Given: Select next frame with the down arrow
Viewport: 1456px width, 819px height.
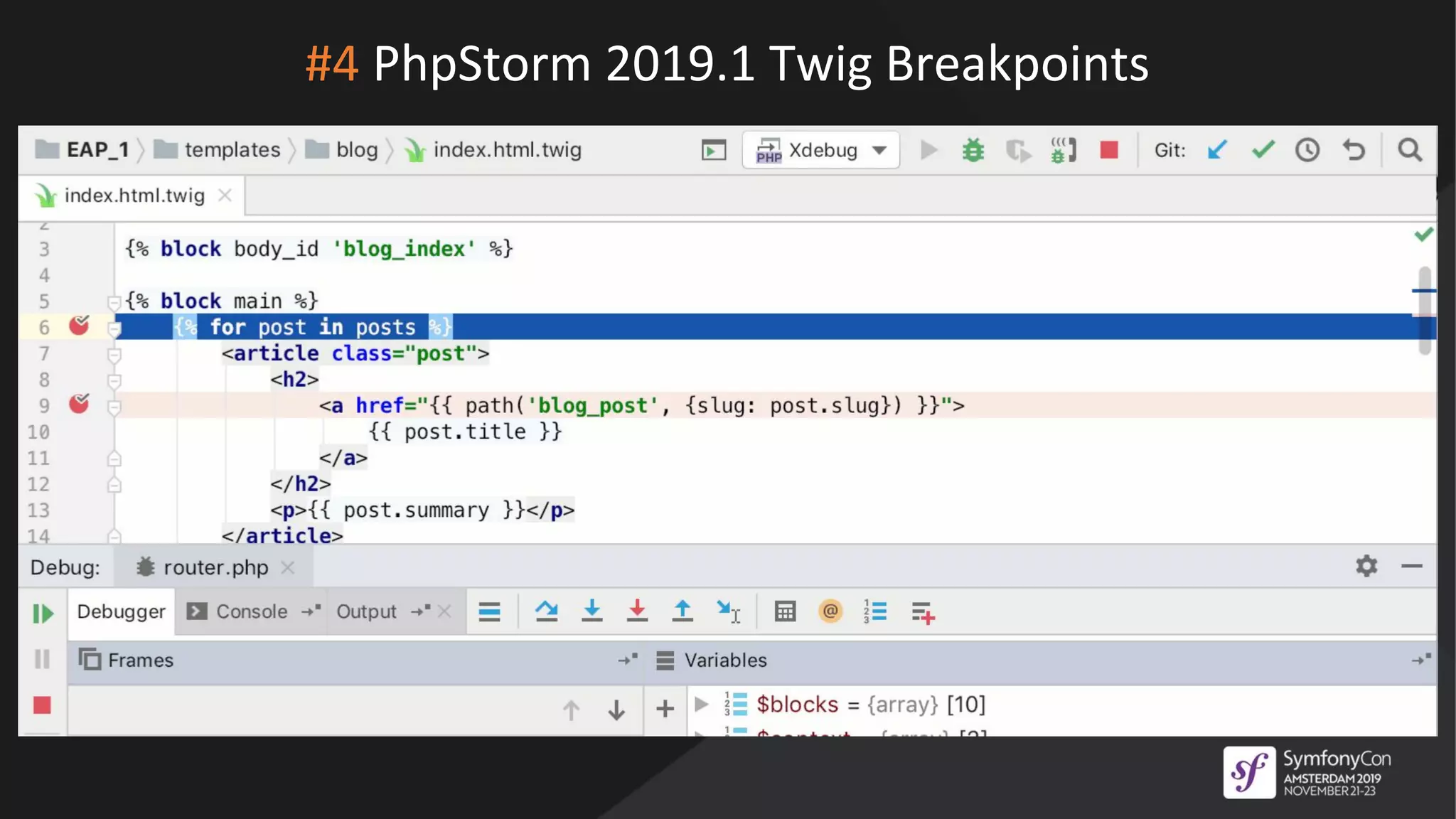Looking at the screenshot, I should click(616, 710).
